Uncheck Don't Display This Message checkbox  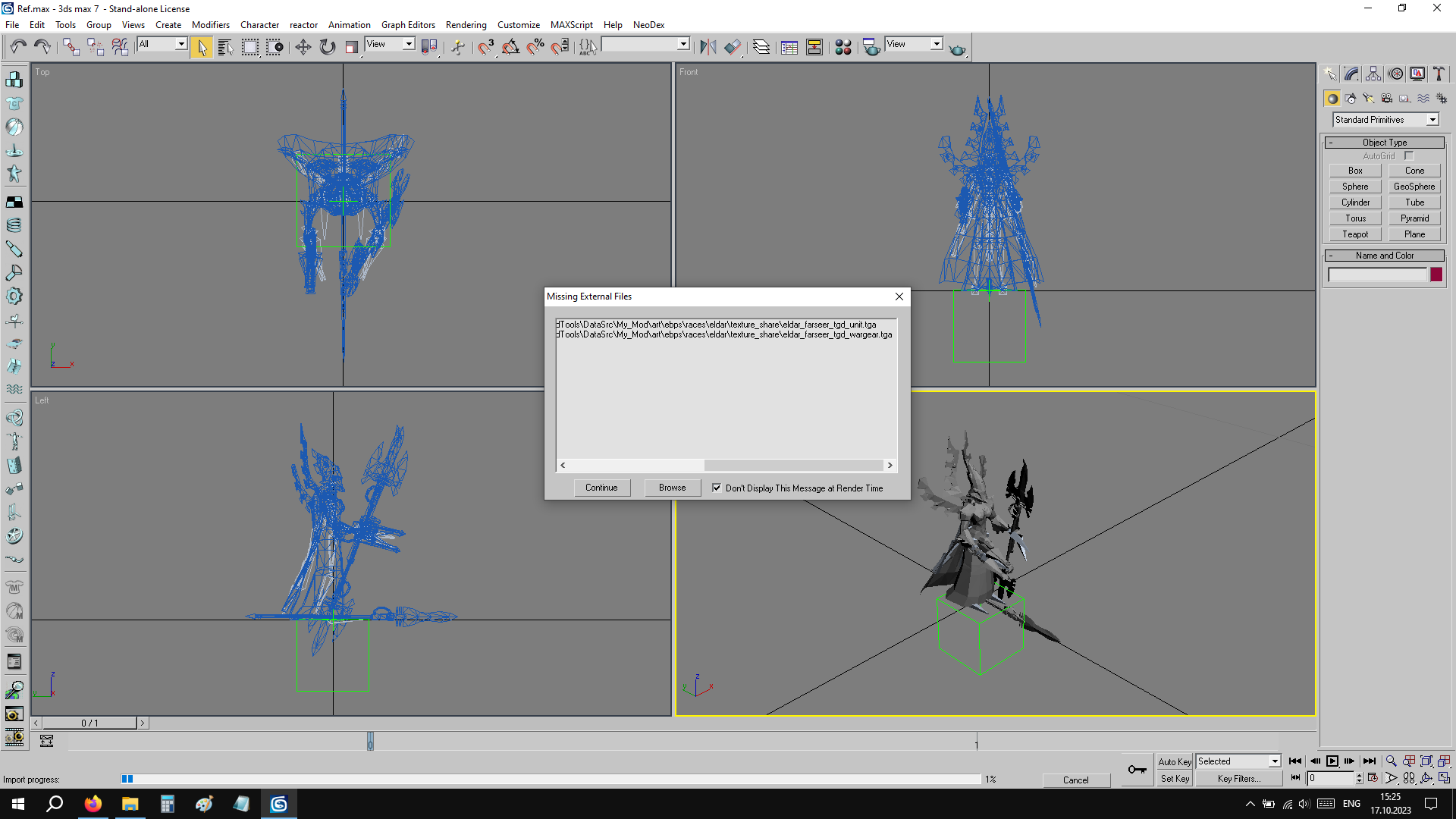[717, 488]
